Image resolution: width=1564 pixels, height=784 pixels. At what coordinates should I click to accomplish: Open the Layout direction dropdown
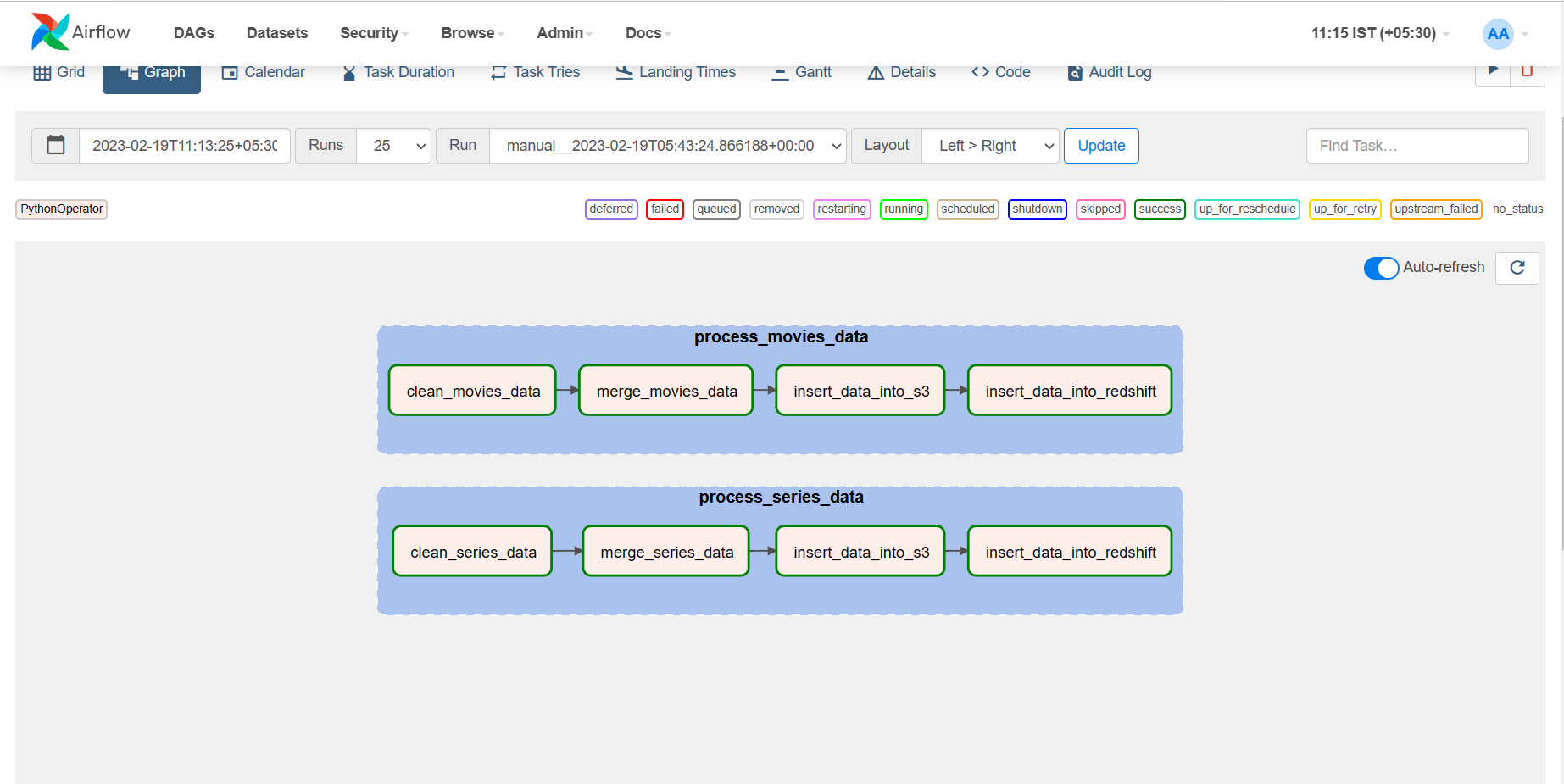(990, 145)
